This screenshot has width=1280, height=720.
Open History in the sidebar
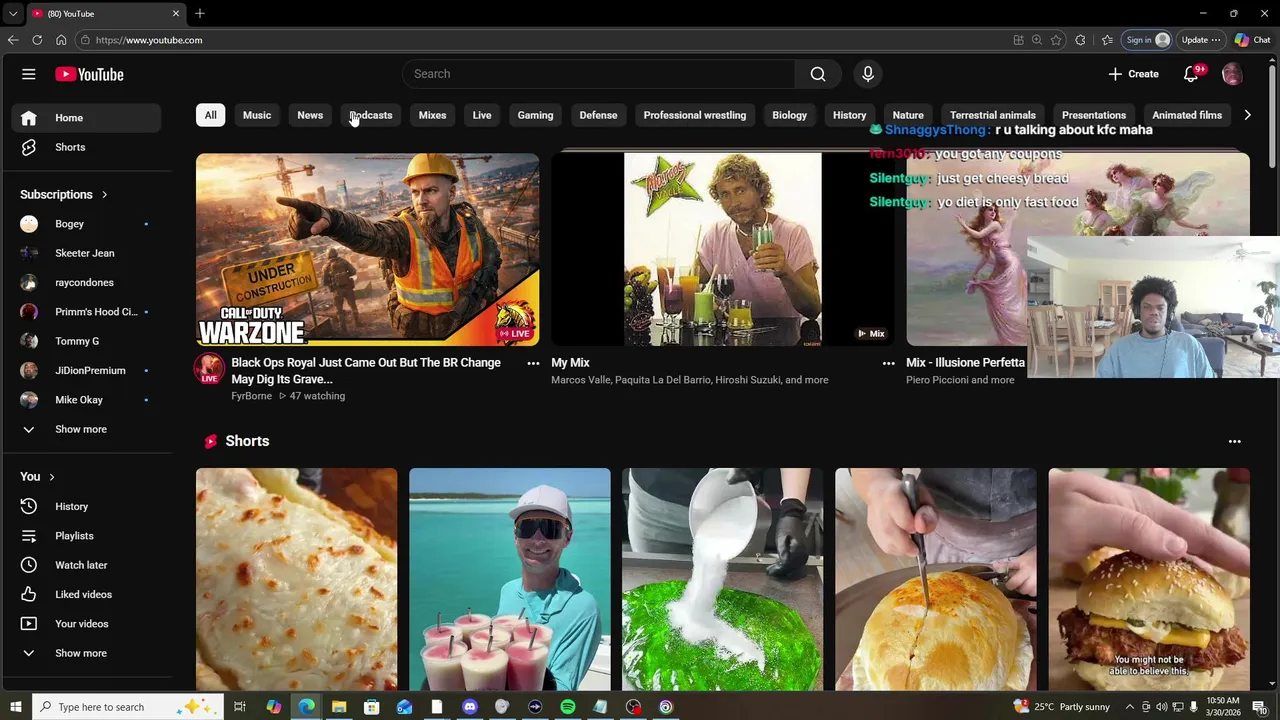click(x=86, y=506)
